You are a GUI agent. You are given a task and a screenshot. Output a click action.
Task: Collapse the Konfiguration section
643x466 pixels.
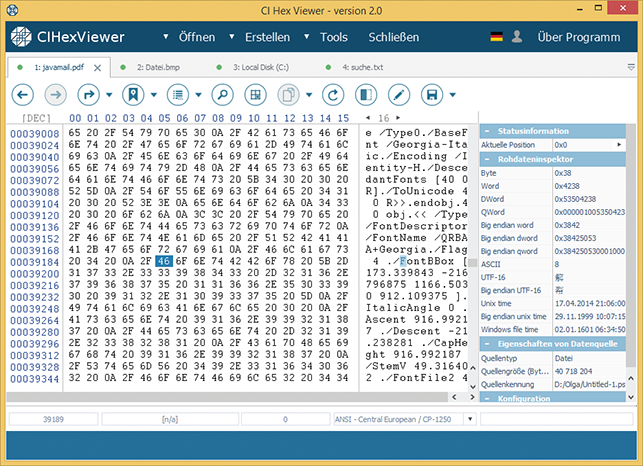(x=487, y=398)
